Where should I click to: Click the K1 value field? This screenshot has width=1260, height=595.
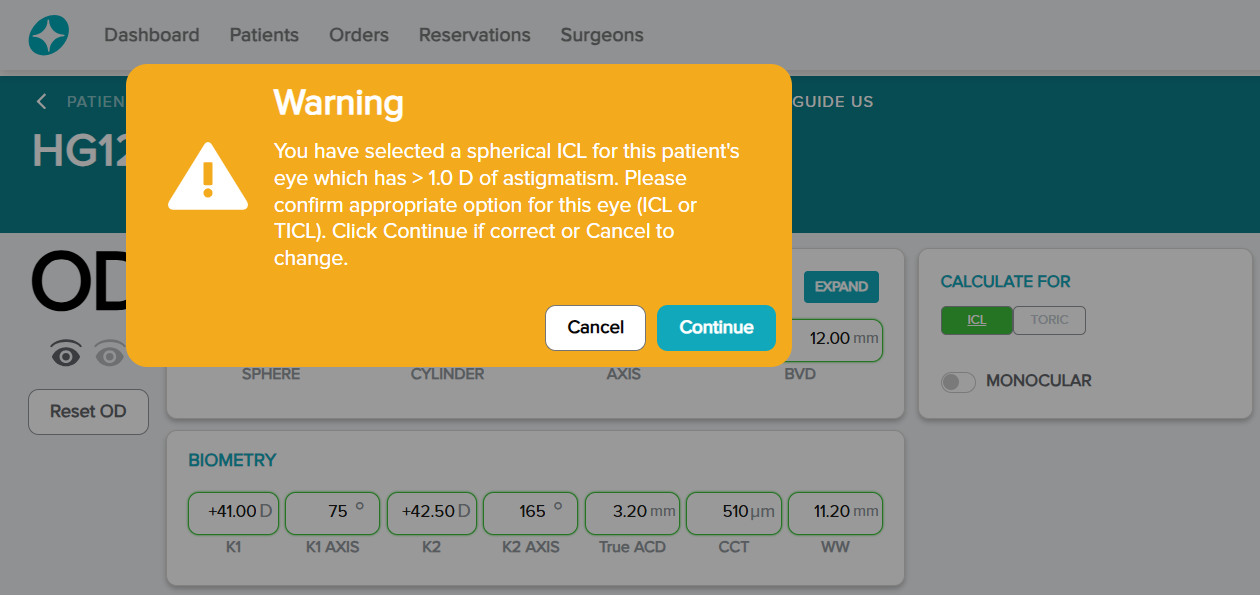click(233, 512)
